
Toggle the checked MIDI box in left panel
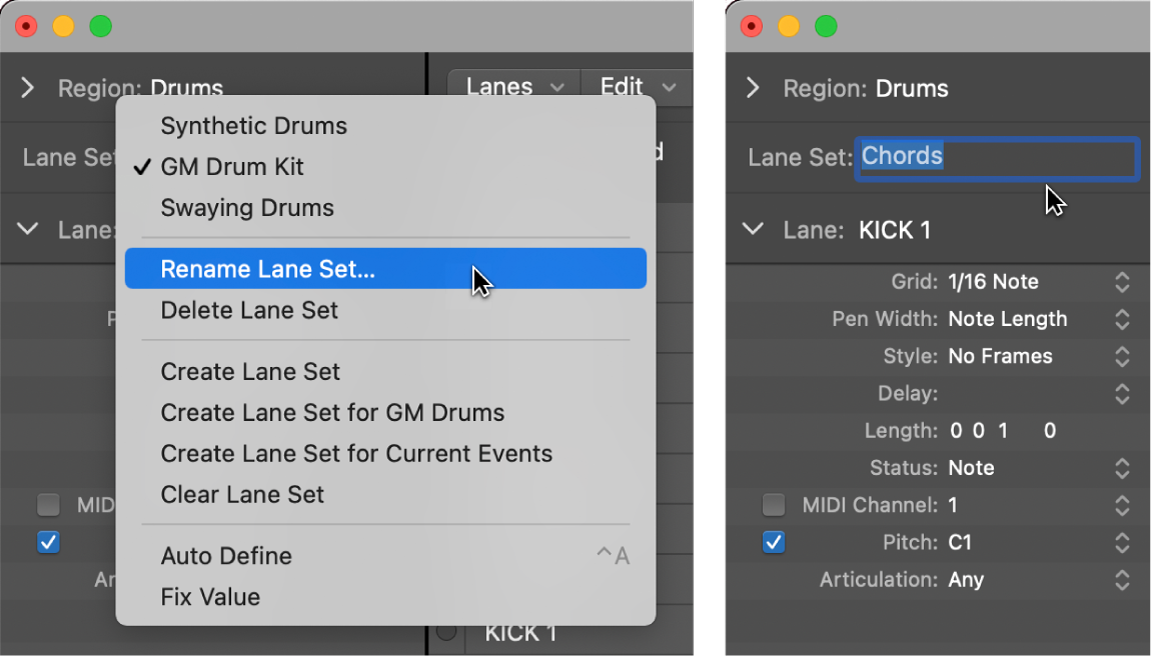click(x=48, y=542)
